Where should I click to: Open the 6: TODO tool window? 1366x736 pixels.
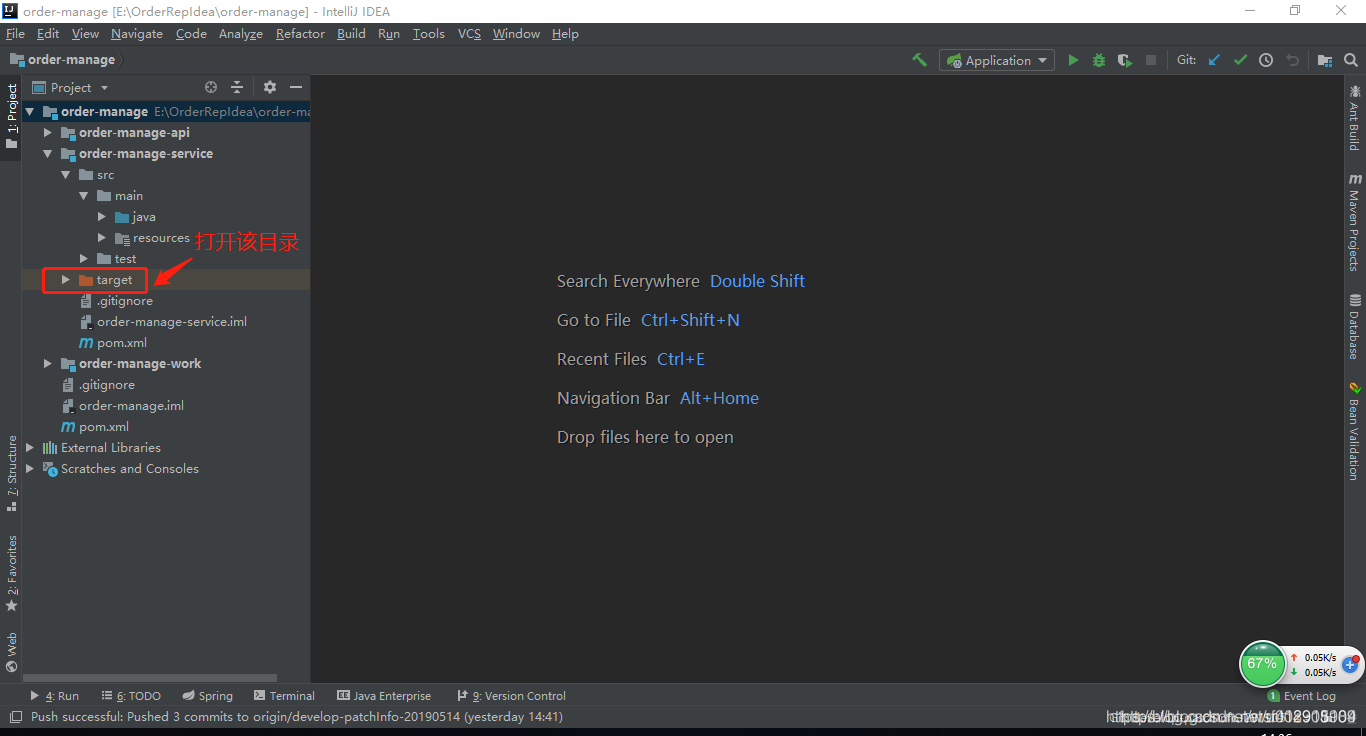(131, 696)
